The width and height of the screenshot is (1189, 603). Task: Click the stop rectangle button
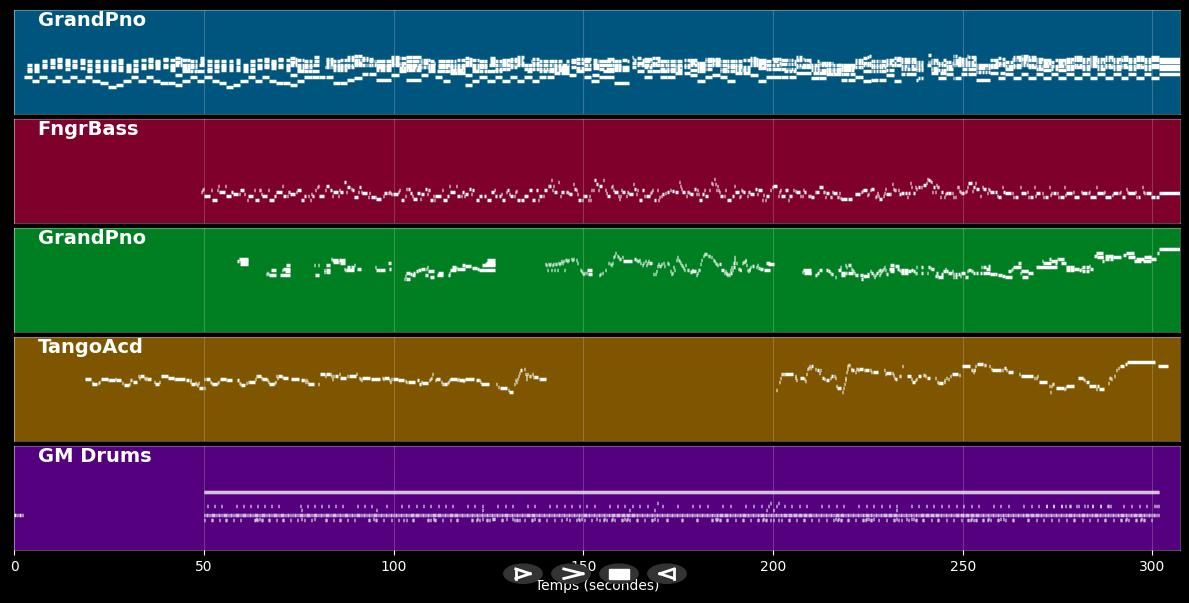(x=619, y=574)
